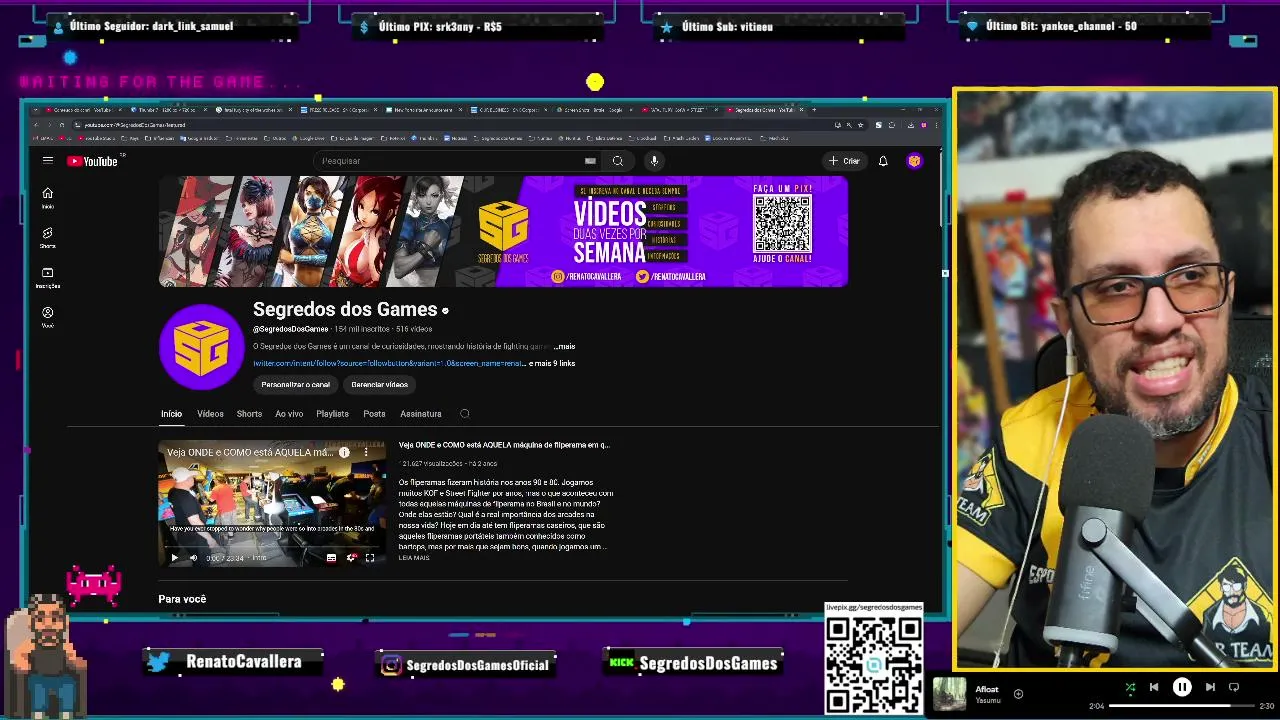Toggle subtitles on featured video
Screen dimensions: 1280x720
click(x=331, y=558)
